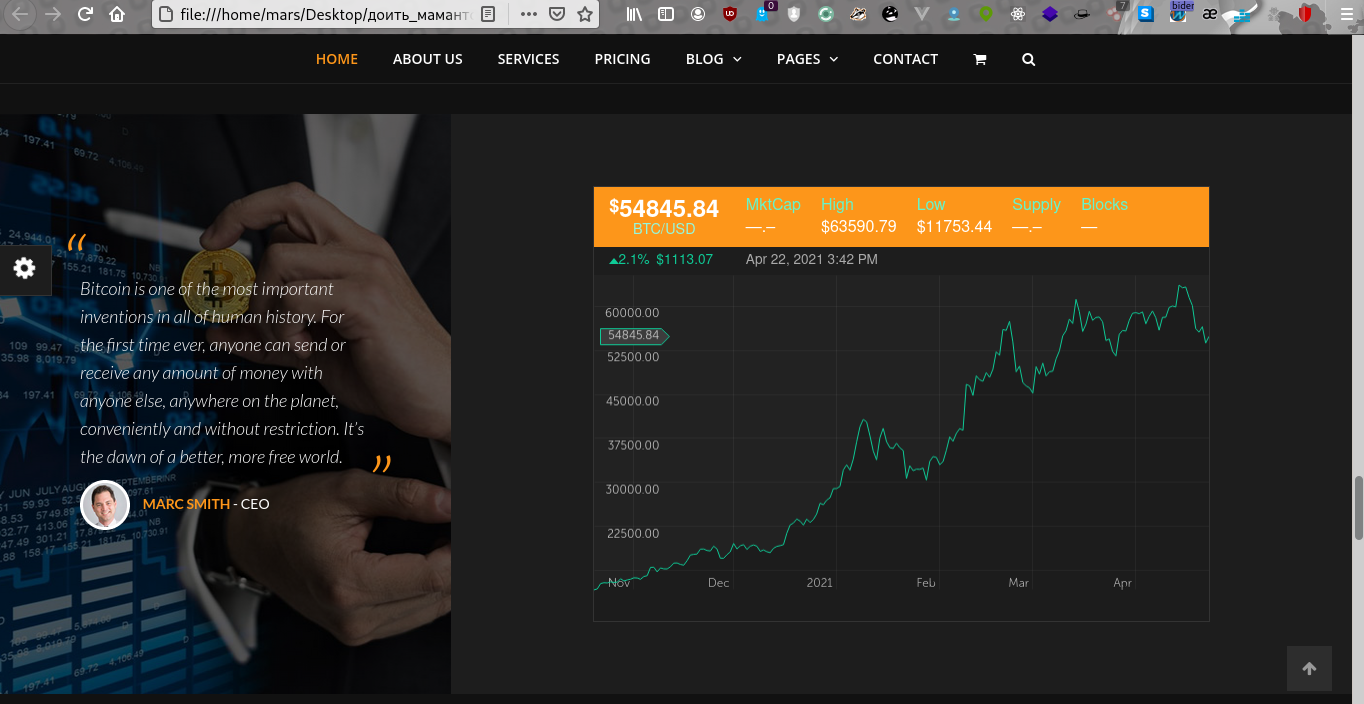
Task: Click the page vertical scrollbar thumb
Action: (x=1358, y=508)
